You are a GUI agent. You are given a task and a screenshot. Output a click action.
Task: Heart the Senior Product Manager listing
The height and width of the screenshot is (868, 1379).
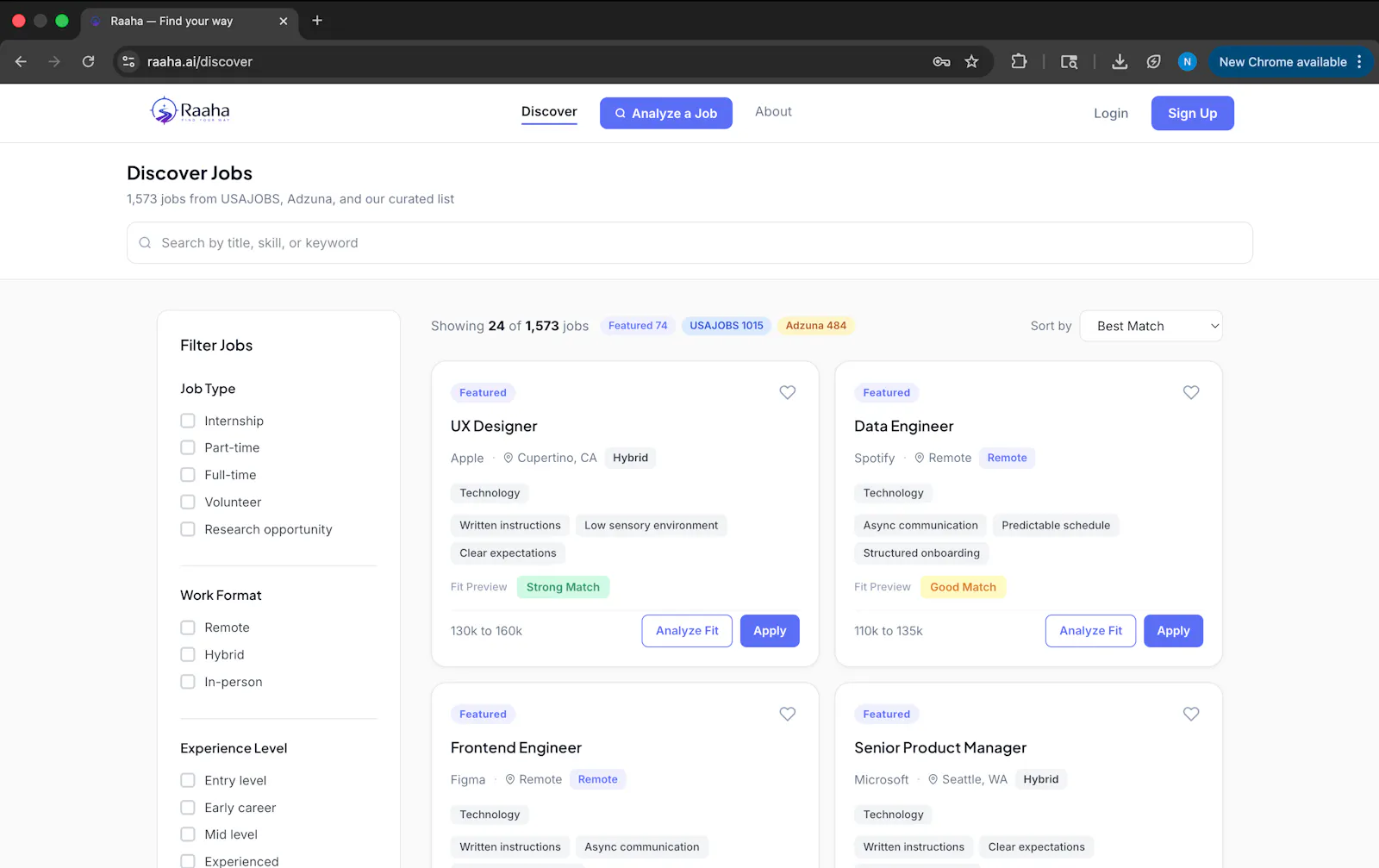(1190, 714)
